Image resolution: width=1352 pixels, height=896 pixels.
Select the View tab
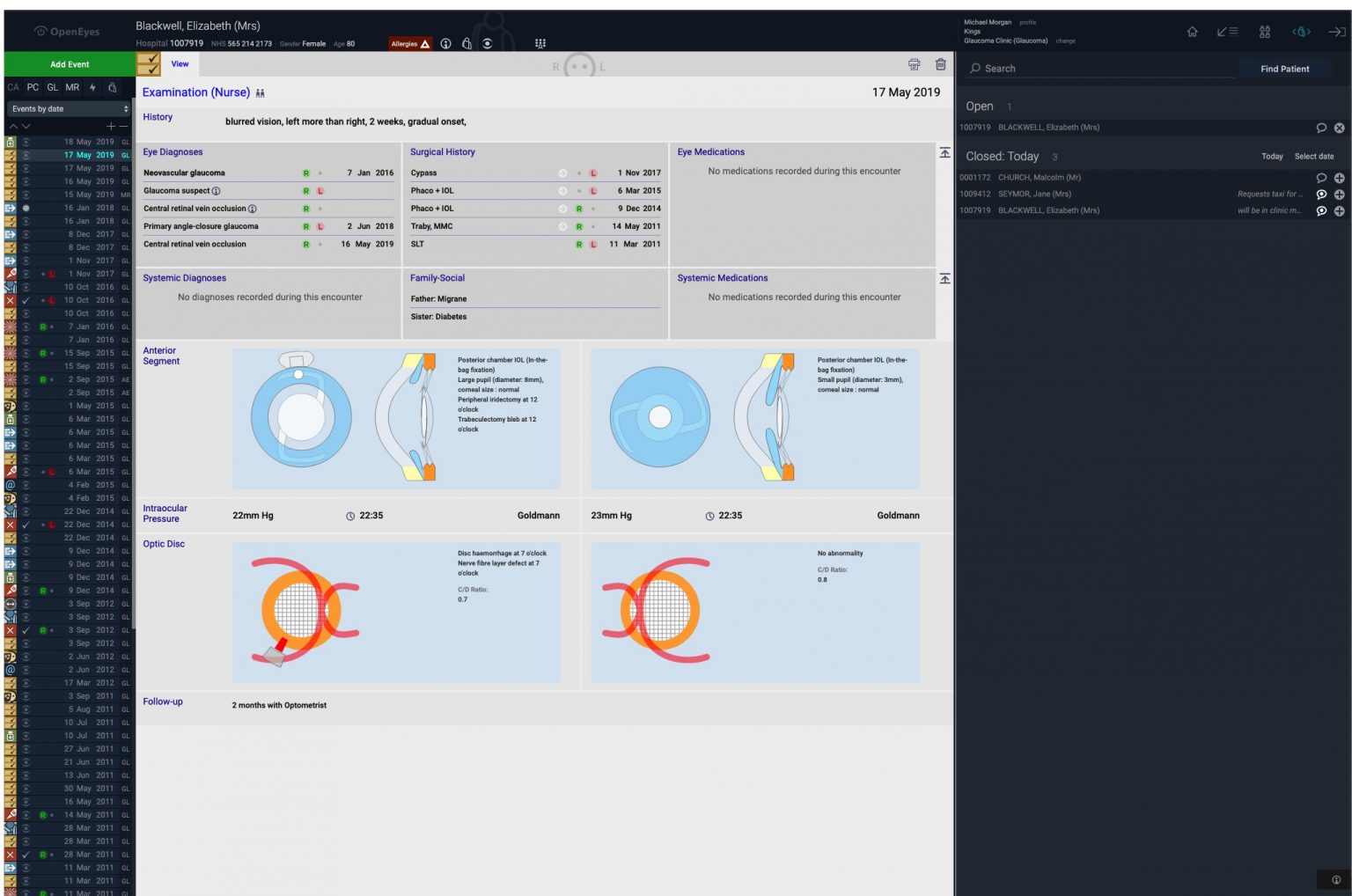180,64
